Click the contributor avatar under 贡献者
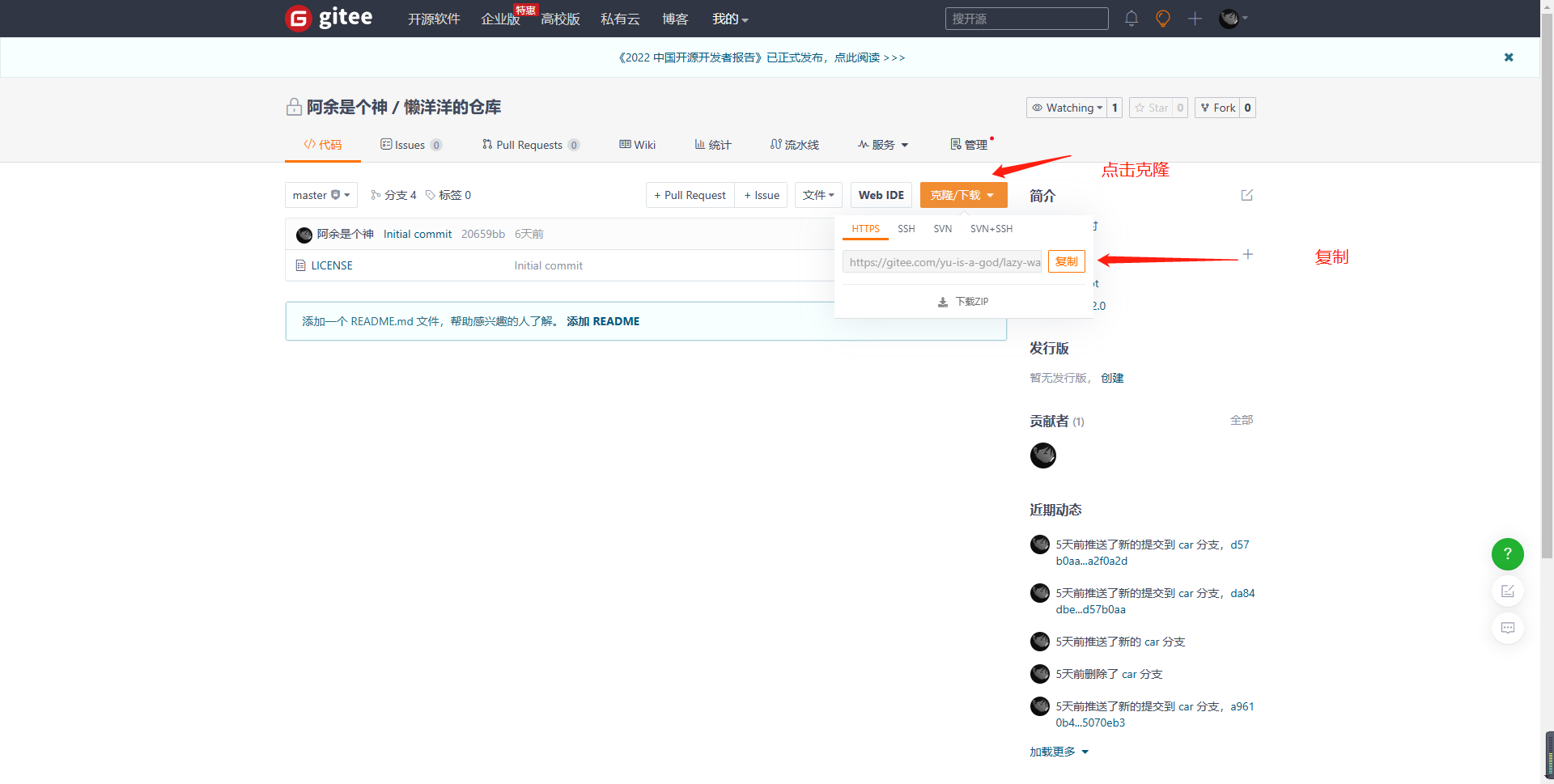This screenshot has height=784, width=1554. [x=1042, y=456]
